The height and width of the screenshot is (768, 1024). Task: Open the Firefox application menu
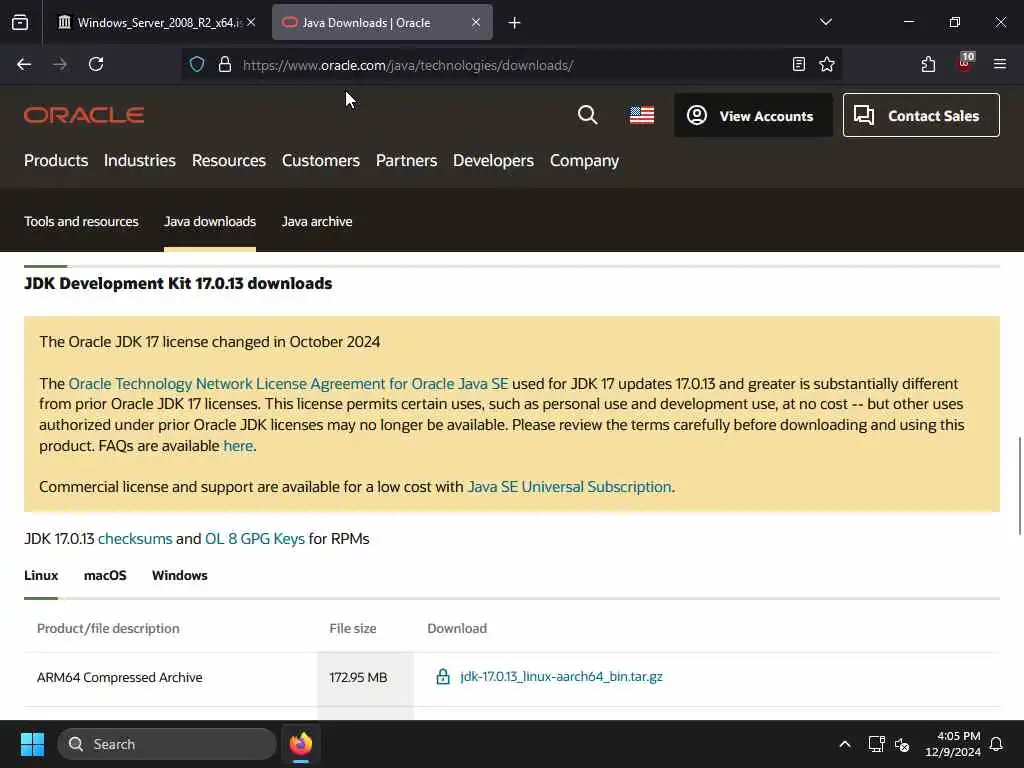[x=1000, y=64]
